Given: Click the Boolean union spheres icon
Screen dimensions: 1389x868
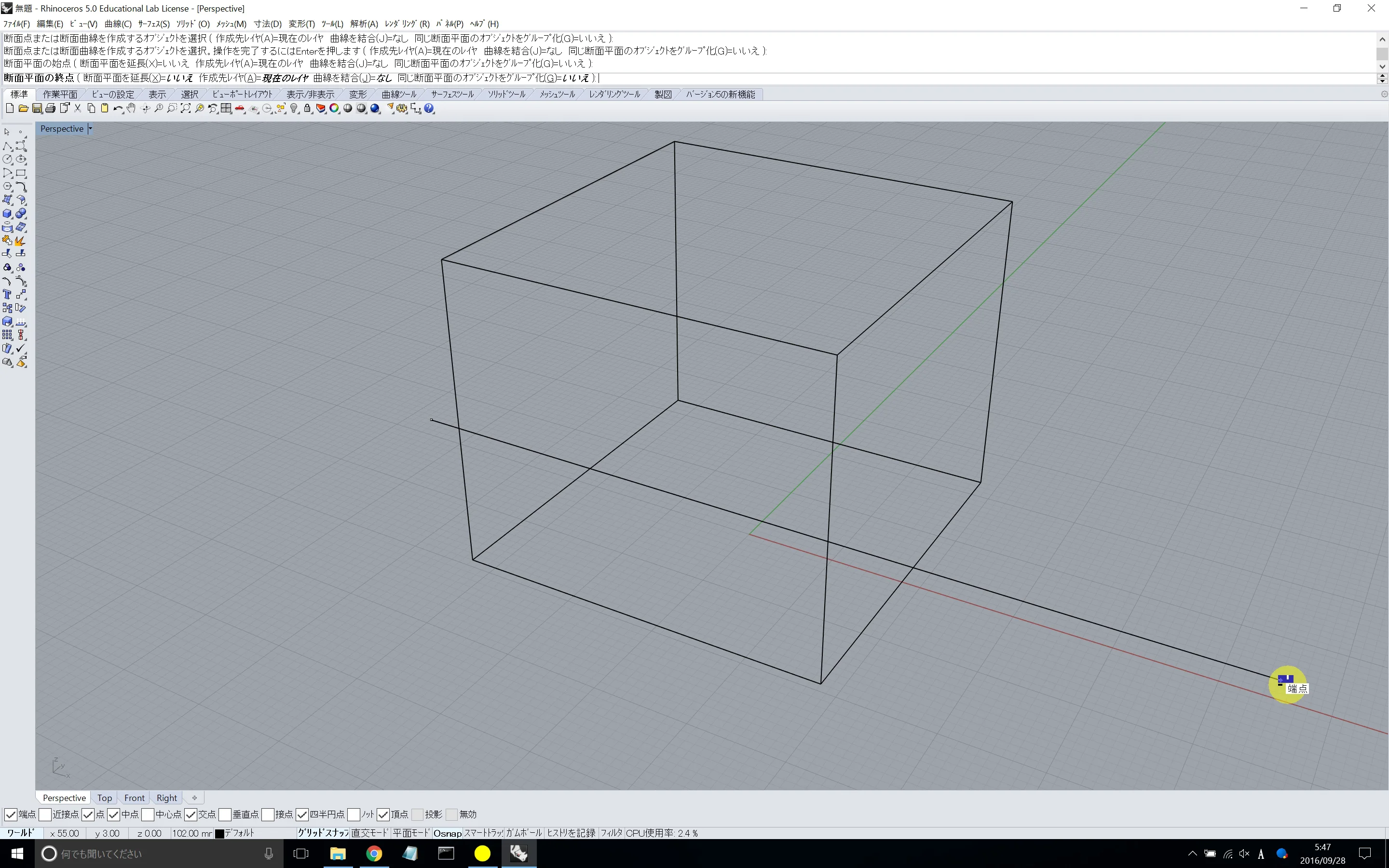Looking at the screenshot, I should tap(21, 214).
